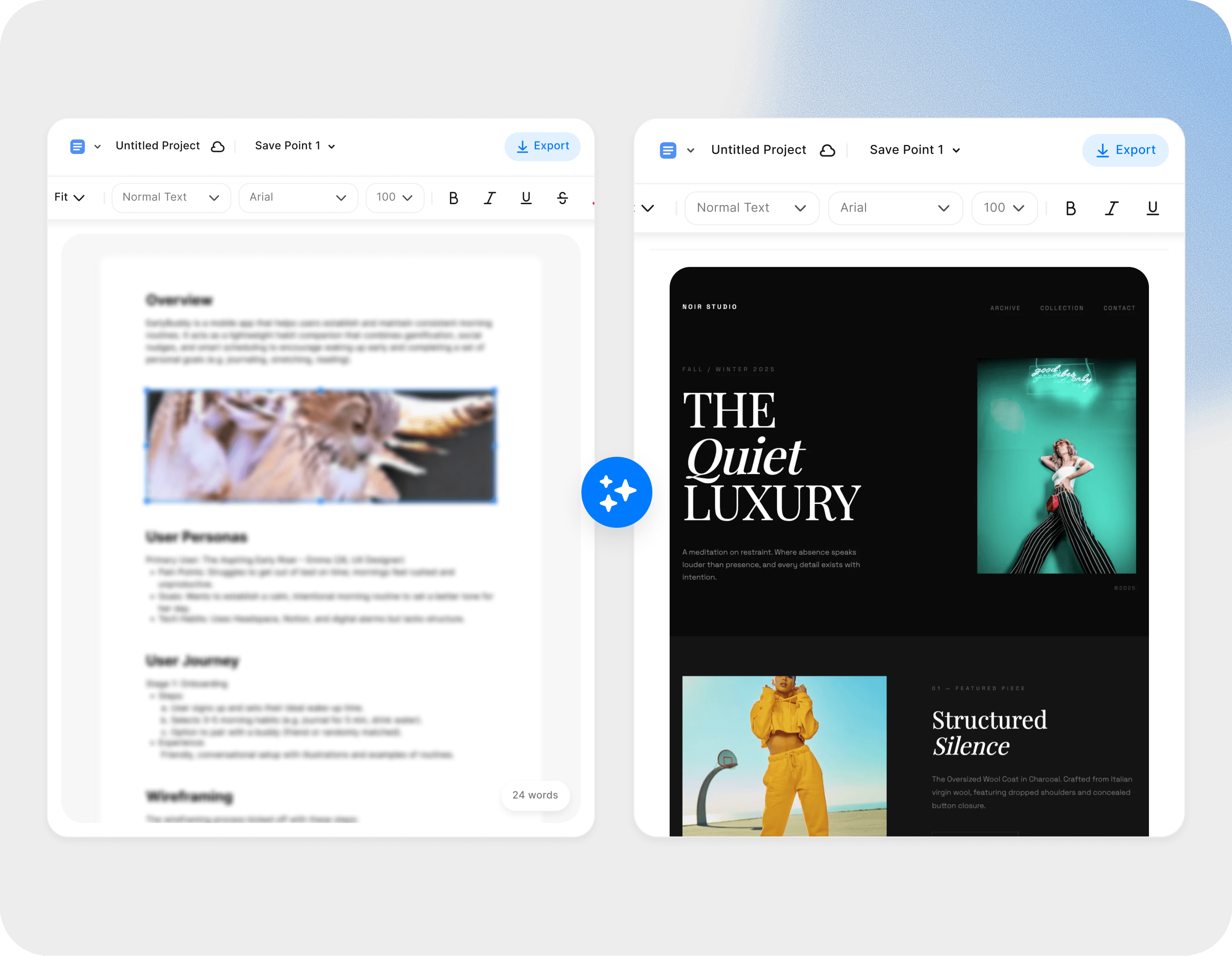Image resolution: width=1232 pixels, height=956 pixels.
Task: Select the blurred image in left document
Action: coord(321,445)
